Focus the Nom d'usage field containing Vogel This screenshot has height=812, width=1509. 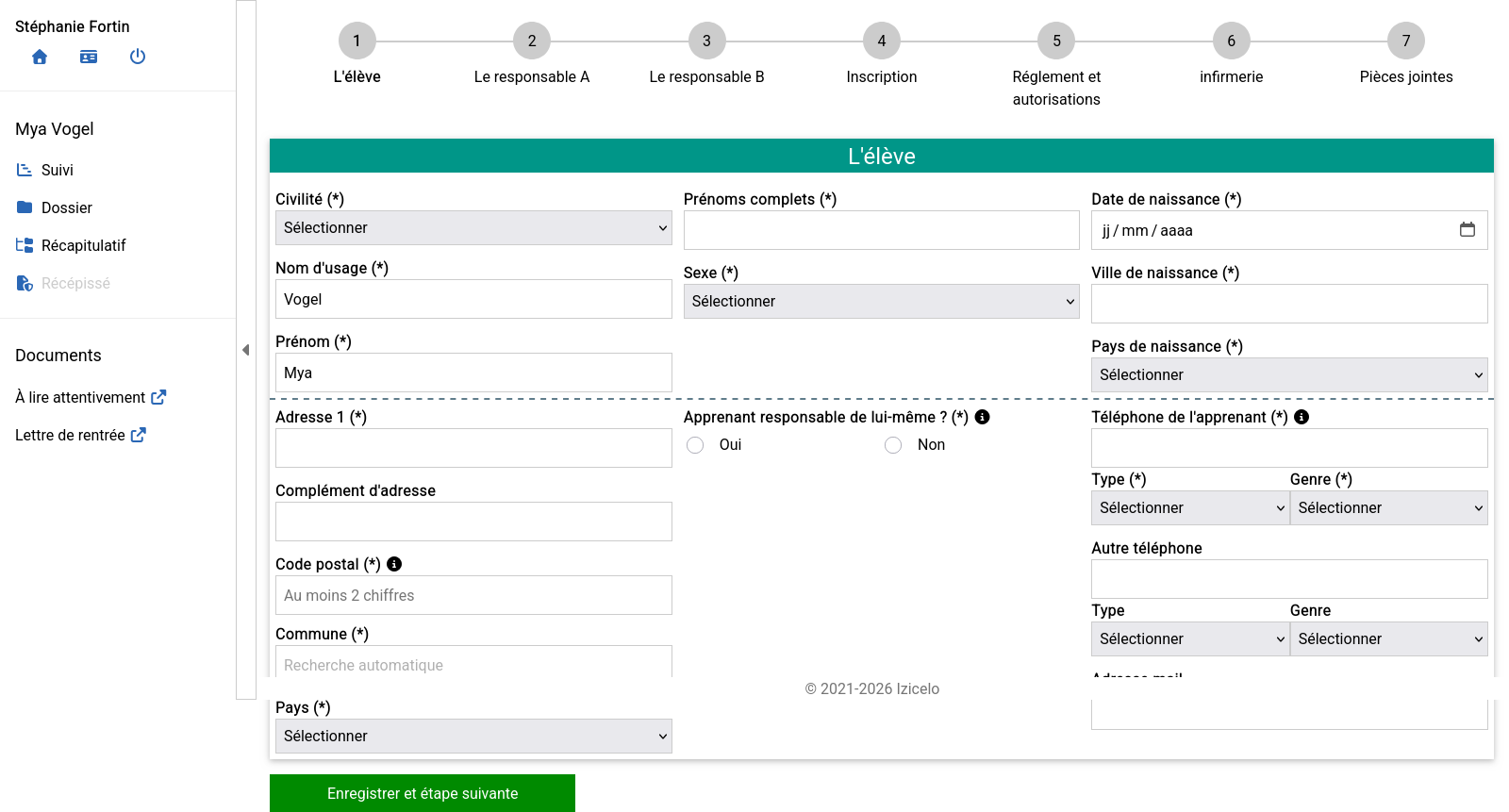click(x=473, y=299)
